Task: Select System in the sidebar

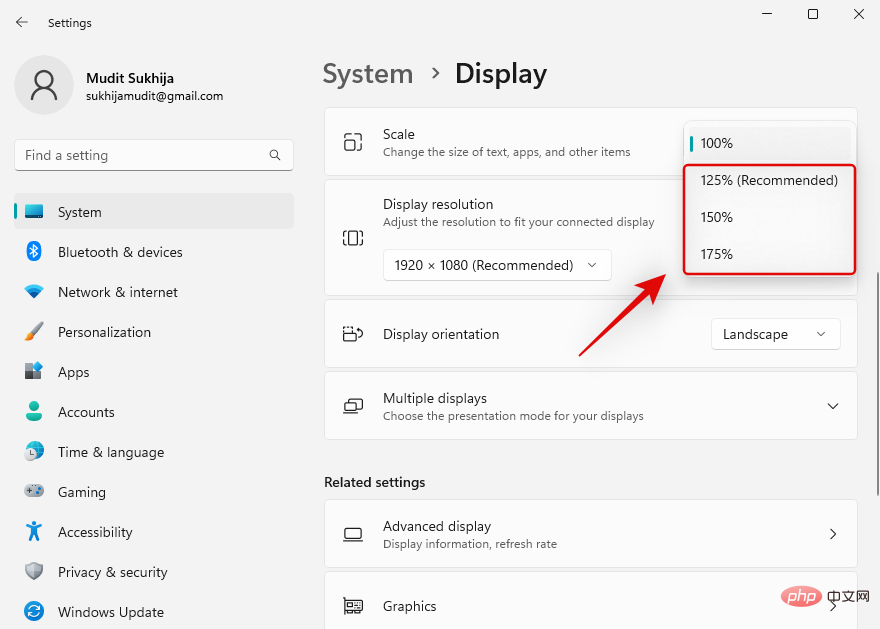Action: coord(79,212)
